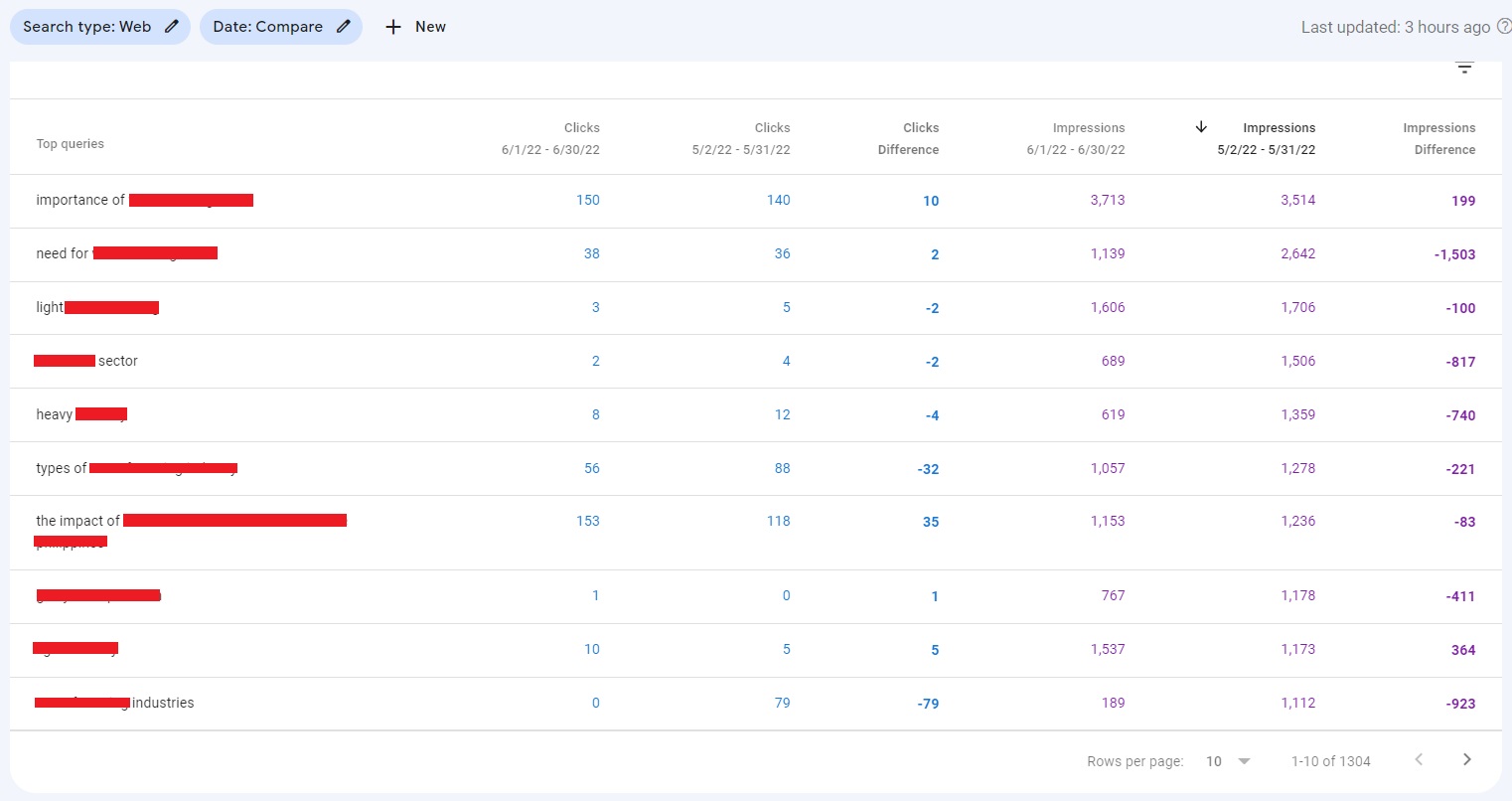The width and height of the screenshot is (1512, 801).
Task: Go to previous page of queries
Action: click(1419, 760)
